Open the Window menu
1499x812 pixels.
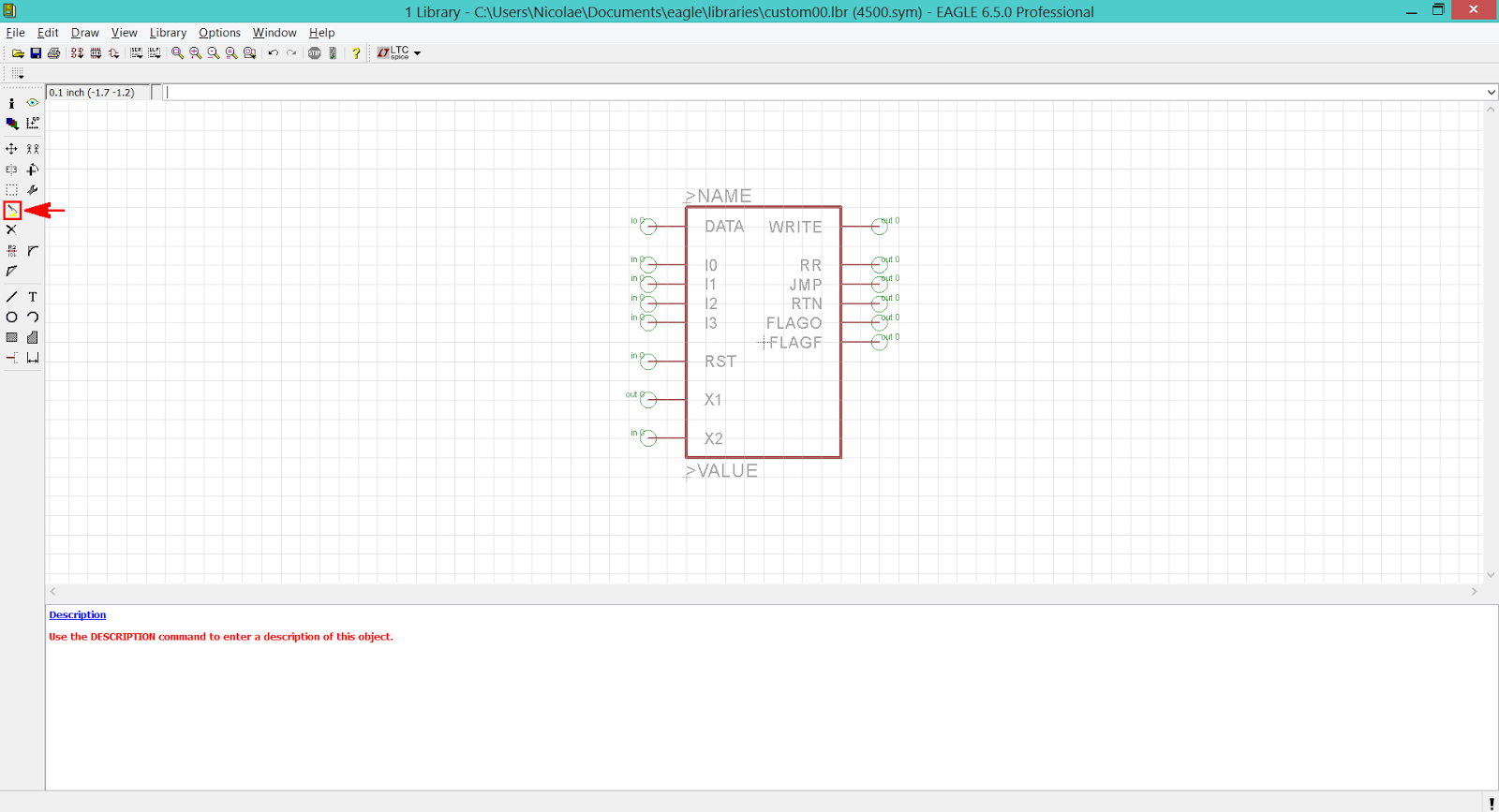point(275,33)
